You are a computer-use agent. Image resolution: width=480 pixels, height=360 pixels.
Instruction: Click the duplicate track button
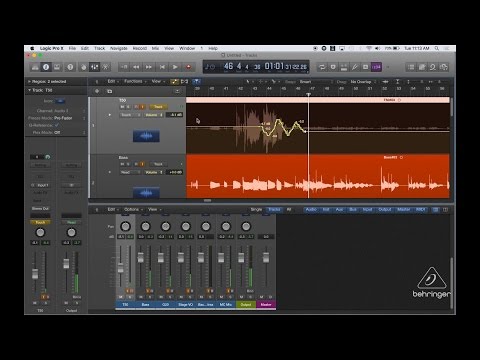pyautogui.click(x=110, y=91)
